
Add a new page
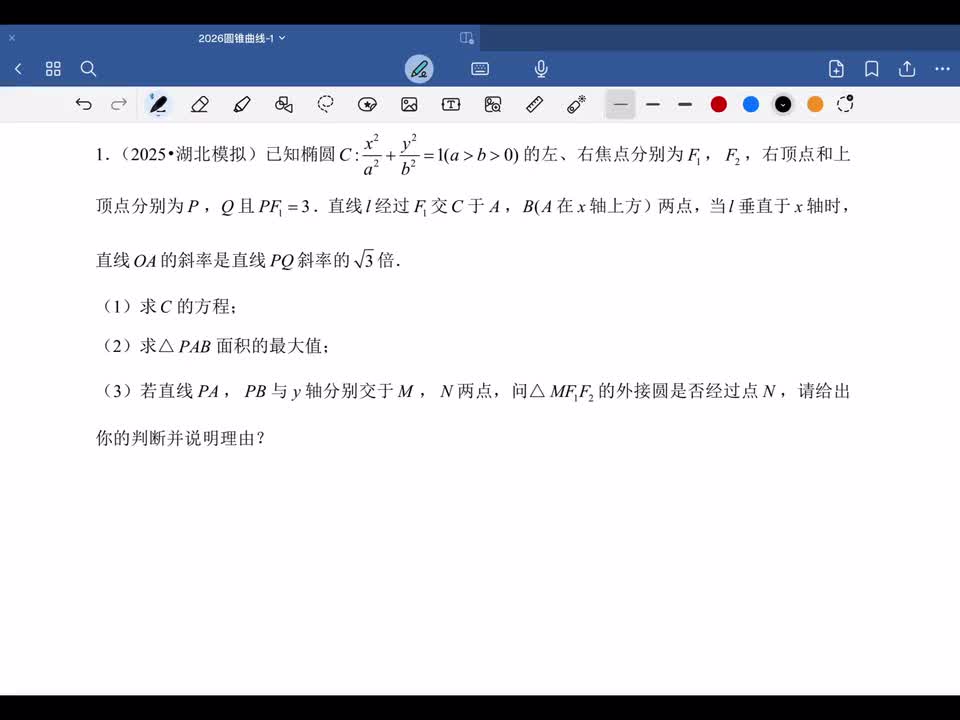point(836,69)
